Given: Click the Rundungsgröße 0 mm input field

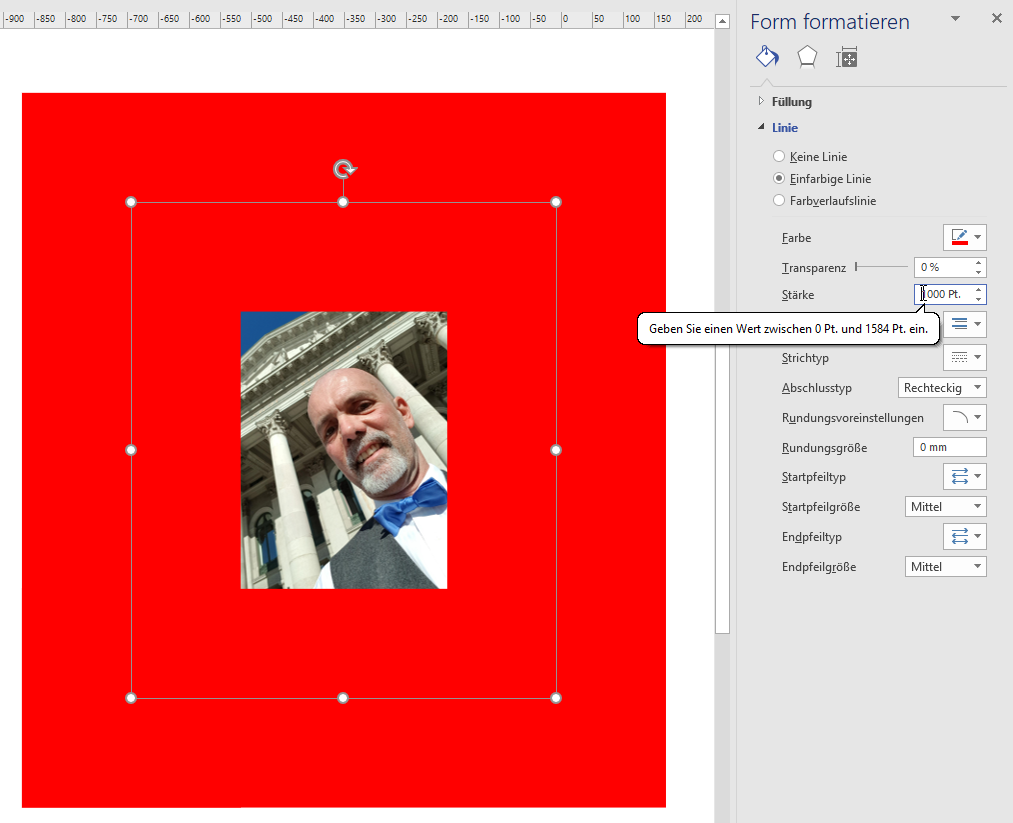Looking at the screenshot, I should pos(949,447).
